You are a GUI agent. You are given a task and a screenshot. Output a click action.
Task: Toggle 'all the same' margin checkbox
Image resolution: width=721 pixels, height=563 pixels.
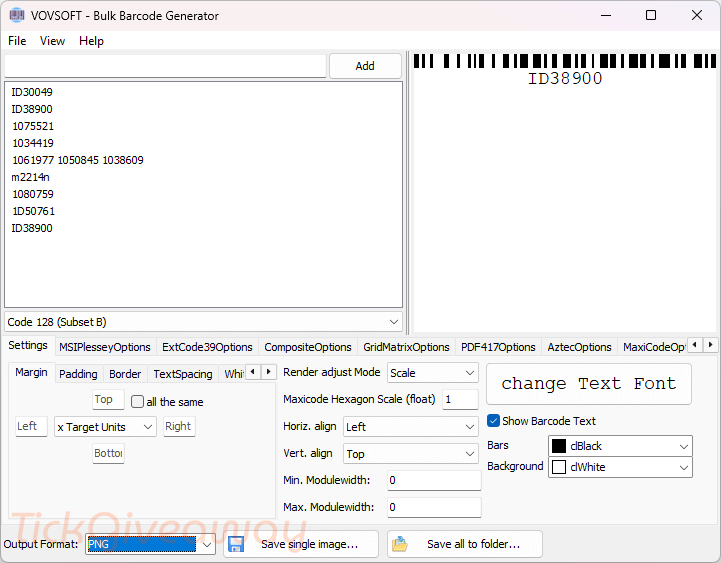(x=137, y=402)
